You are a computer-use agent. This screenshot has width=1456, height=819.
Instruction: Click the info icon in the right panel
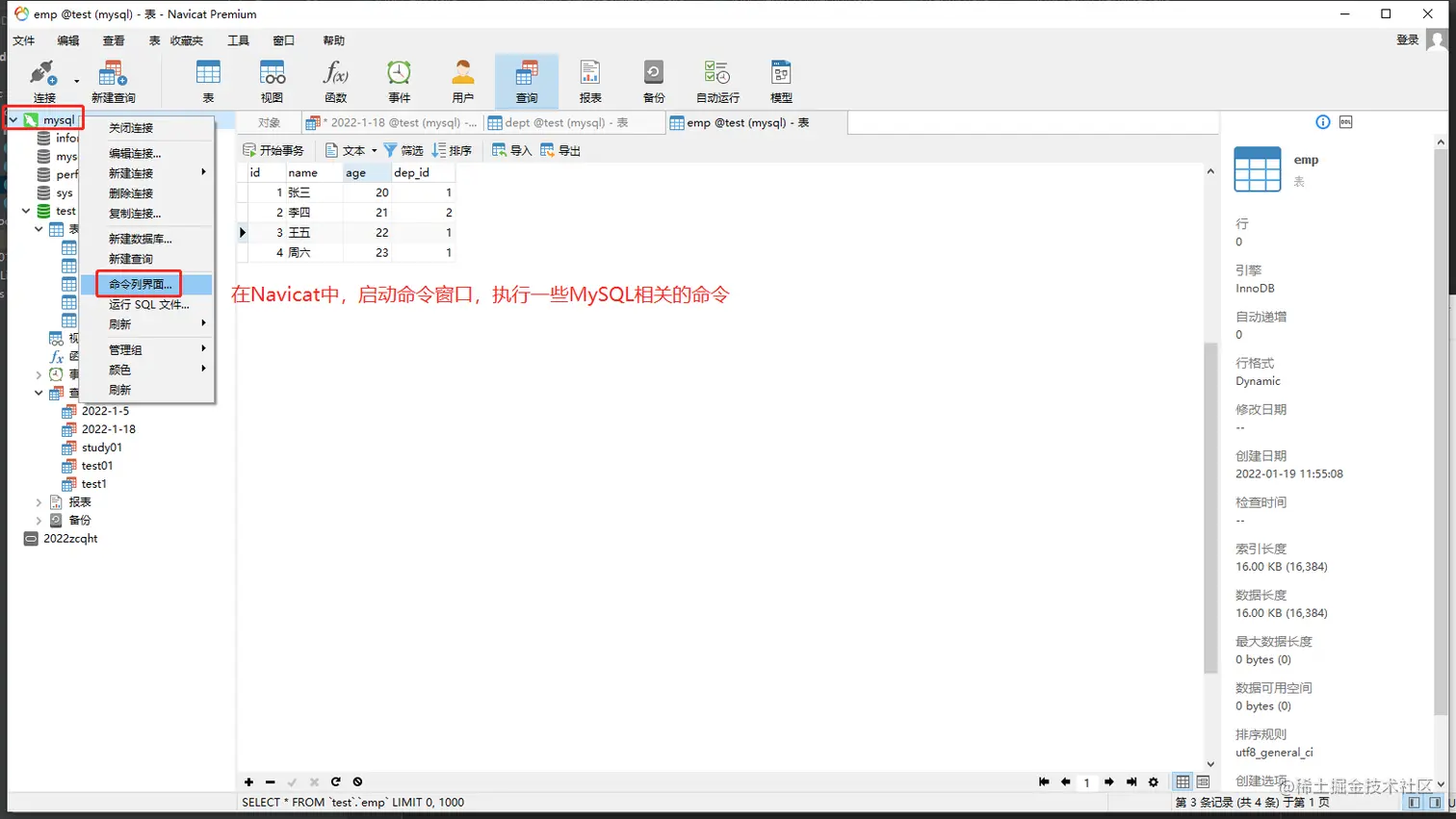tap(1322, 122)
